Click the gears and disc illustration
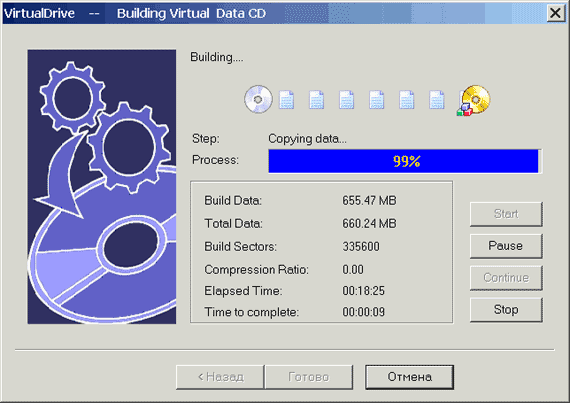Image resolution: width=570 pixels, height=403 pixels. (x=102, y=187)
